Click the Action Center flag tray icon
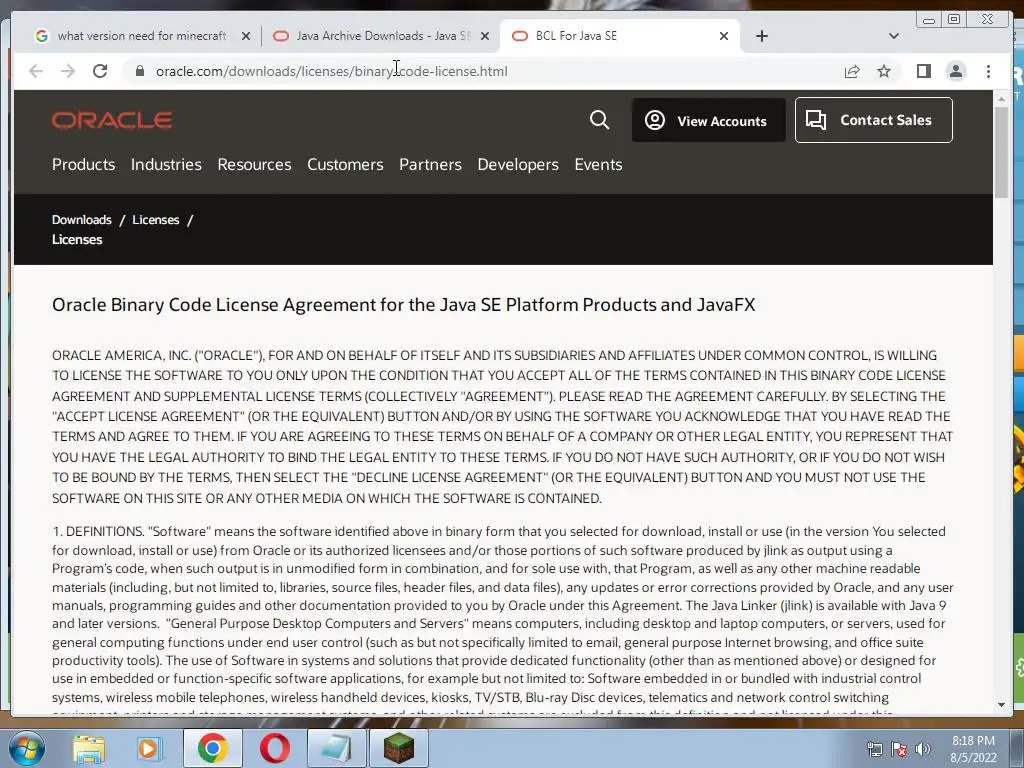 tap(899, 749)
